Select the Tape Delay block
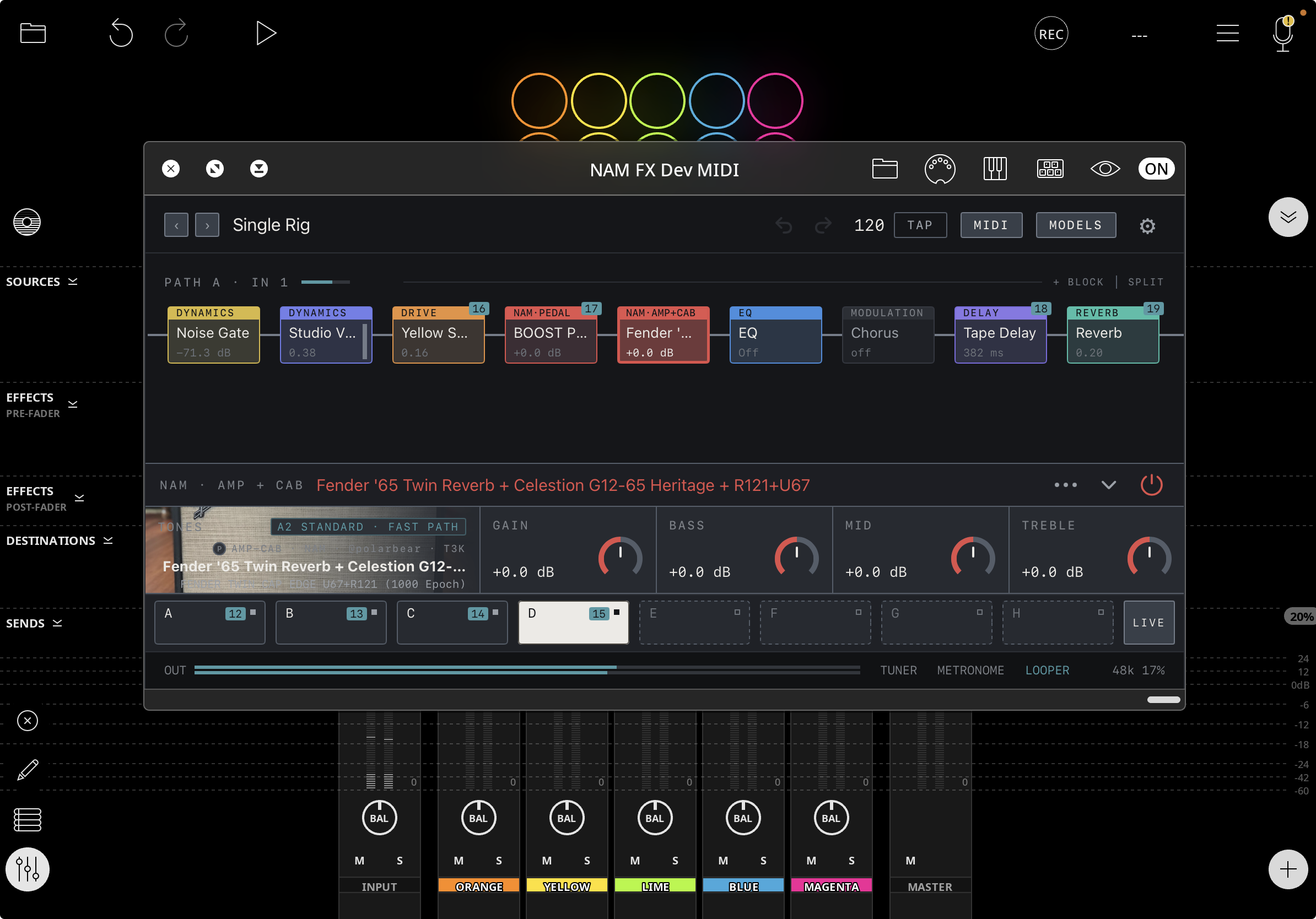Screen dimensions: 1316x919 (1000, 335)
